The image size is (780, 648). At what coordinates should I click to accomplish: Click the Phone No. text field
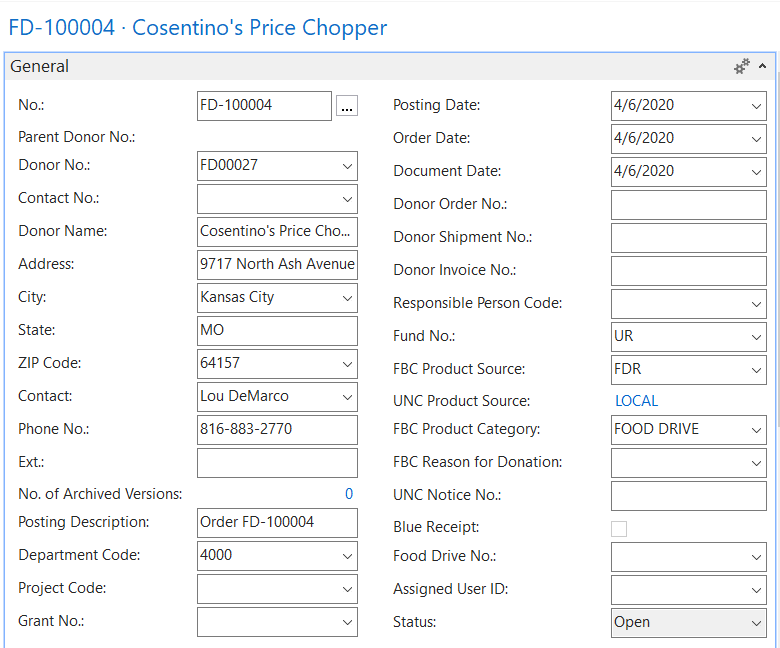pos(277,430)
